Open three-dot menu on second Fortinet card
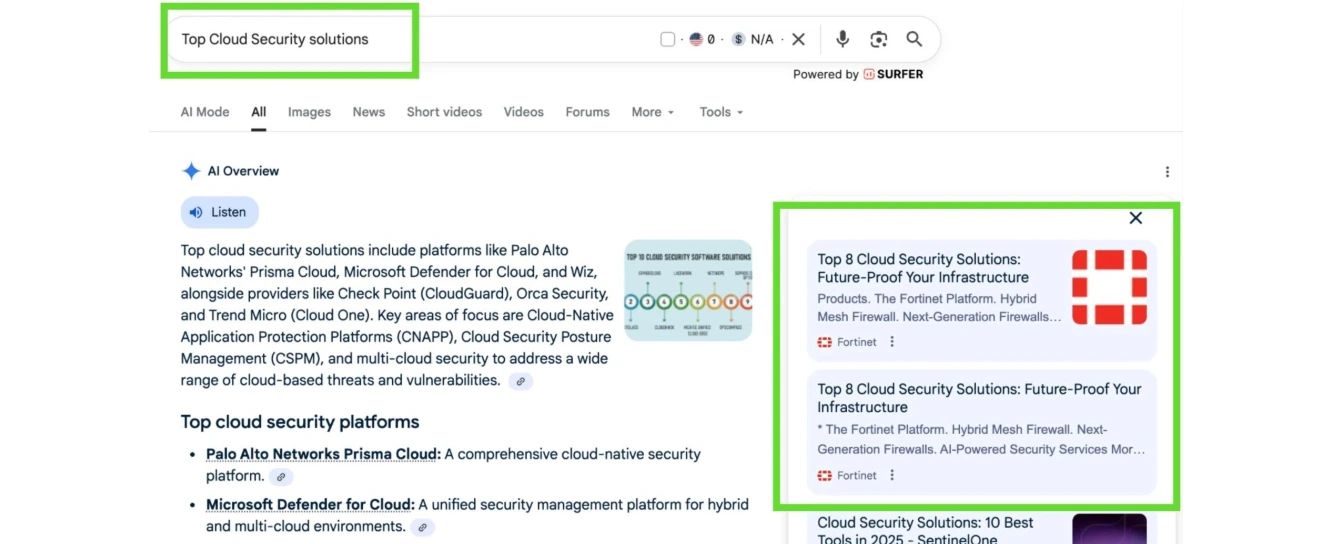Screen dimensions: 1328x544 pyautogui.click(x=892, y=476)
